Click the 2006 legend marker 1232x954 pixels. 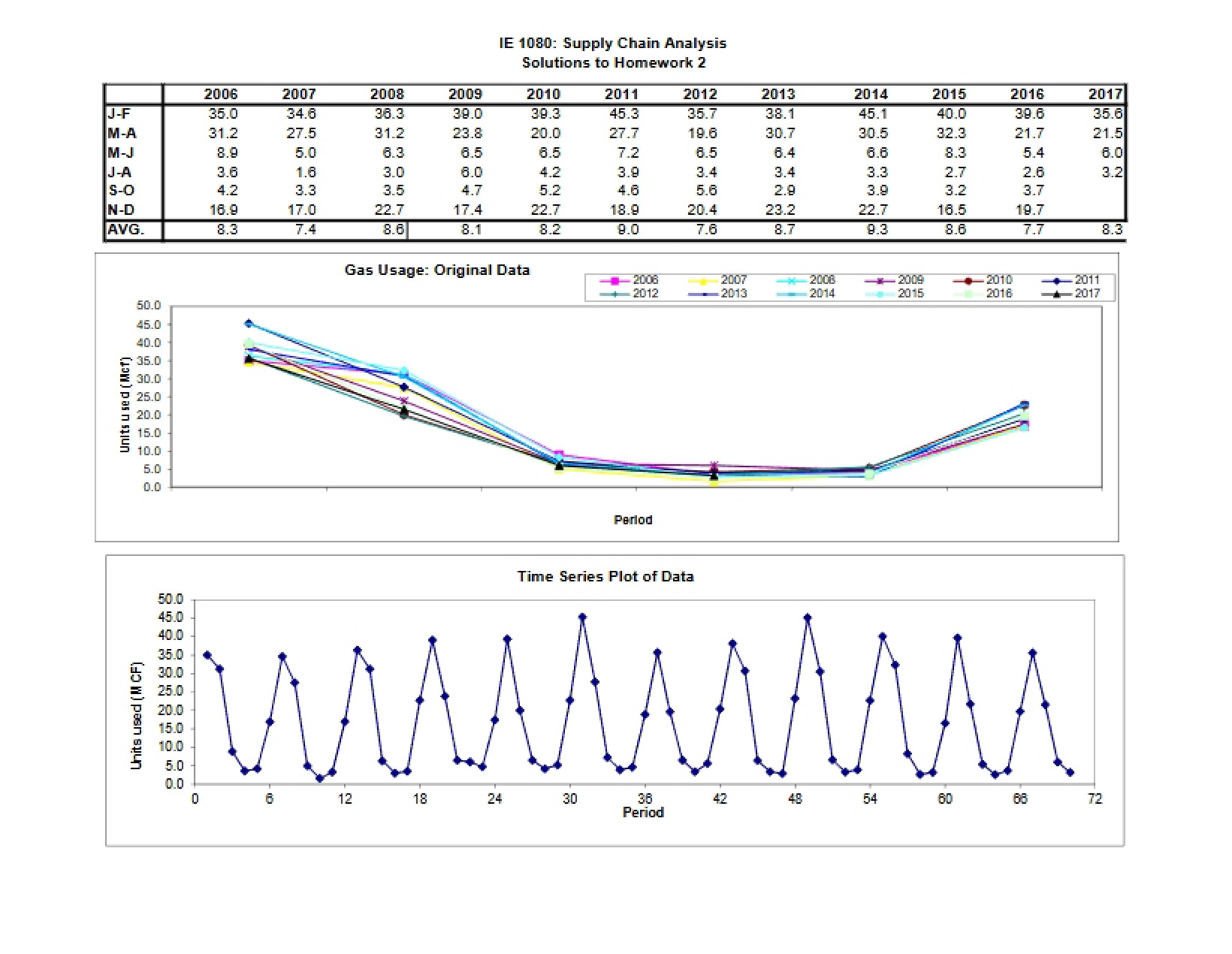point(614,280)
